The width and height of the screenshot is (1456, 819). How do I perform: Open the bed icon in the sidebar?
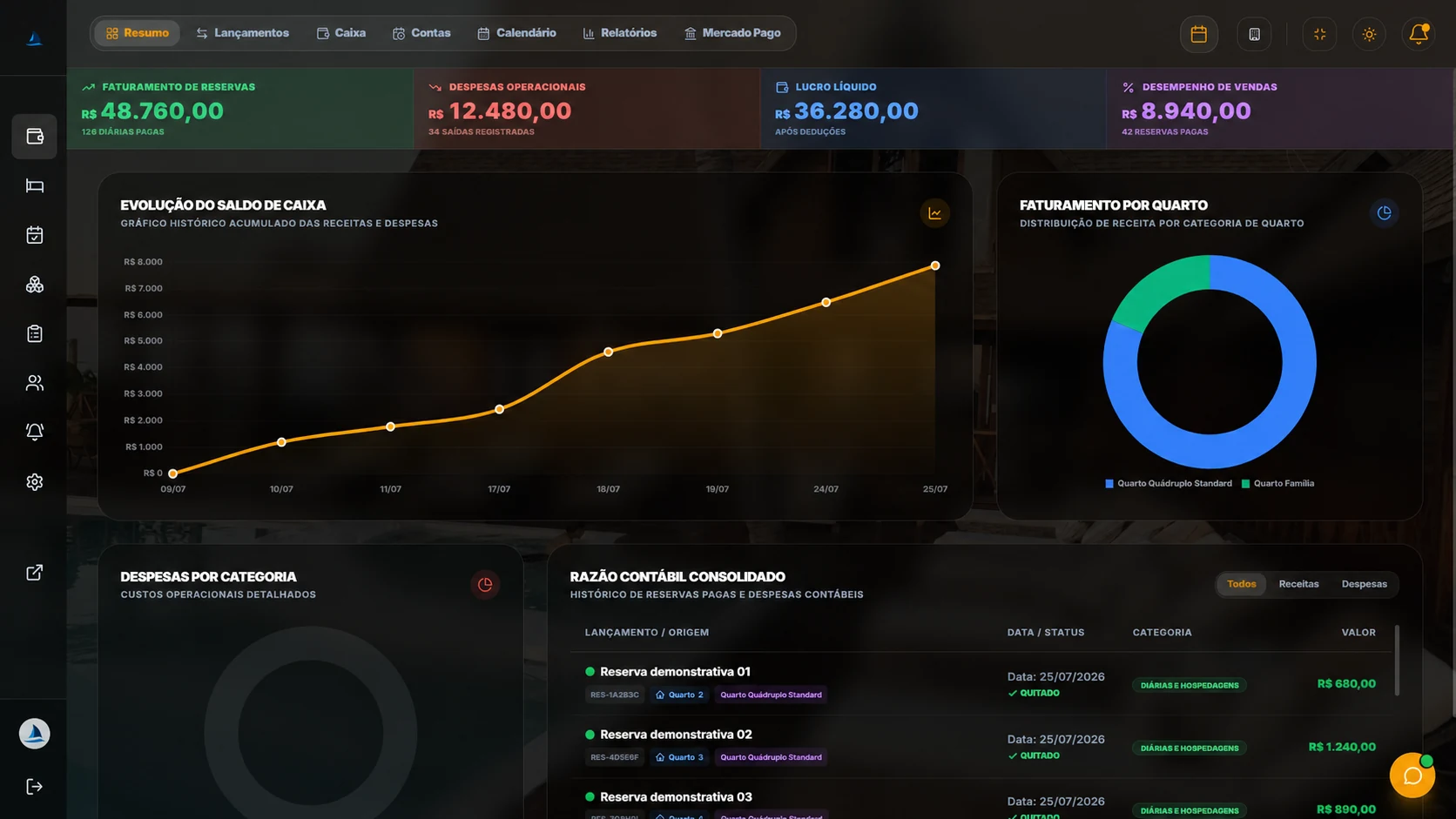pos(35,185)
